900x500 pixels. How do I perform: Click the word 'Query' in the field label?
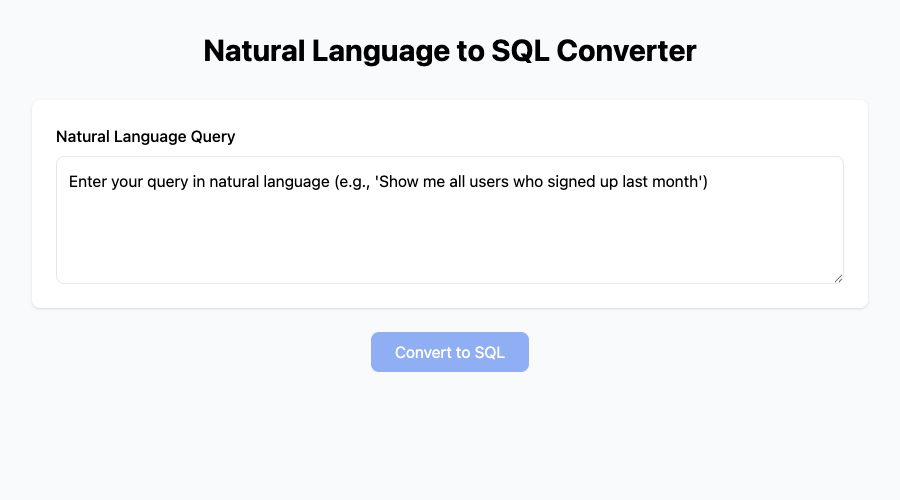point(212,136)
